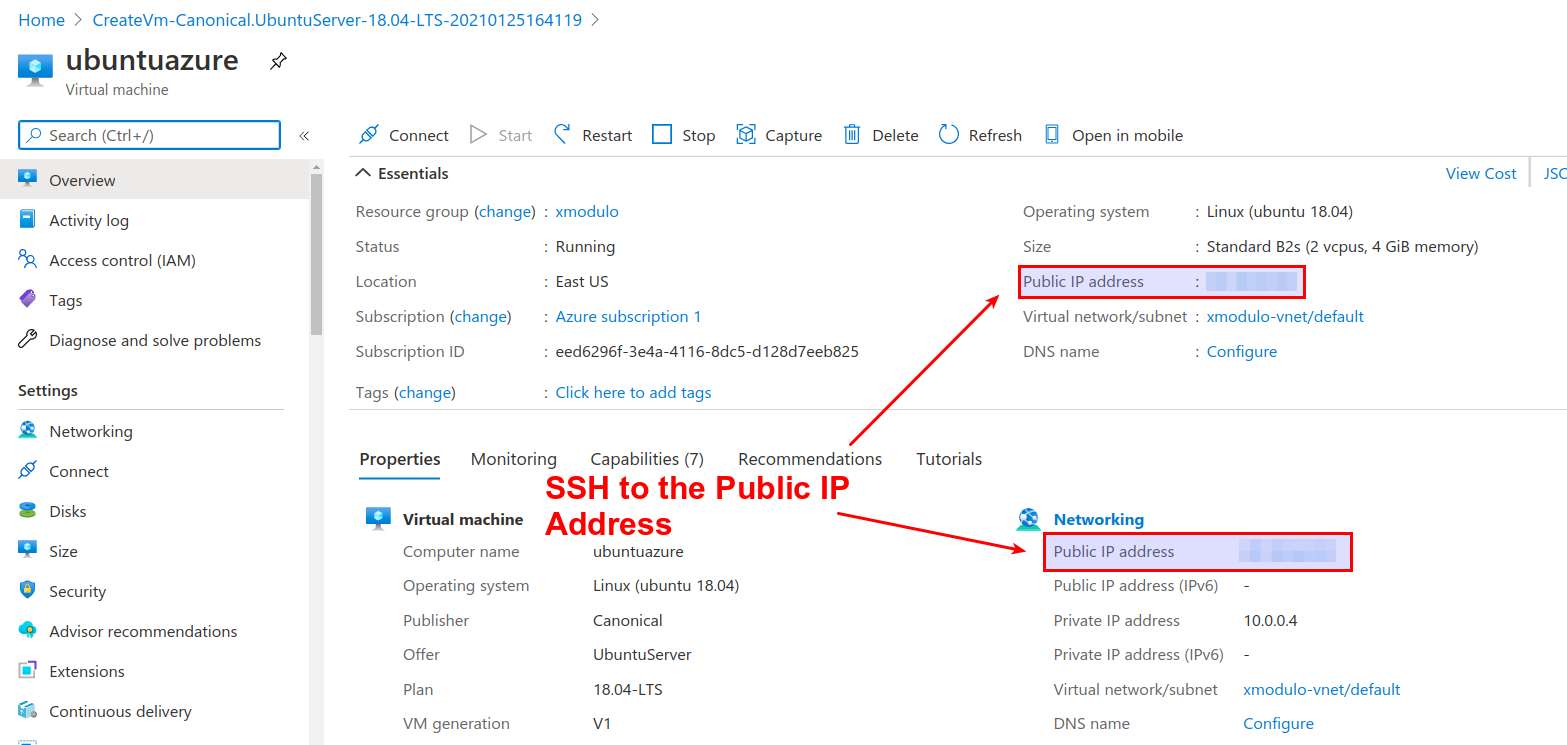Click the Location value East US
This screenshot has height=745, width=1567.
[582, 282]
